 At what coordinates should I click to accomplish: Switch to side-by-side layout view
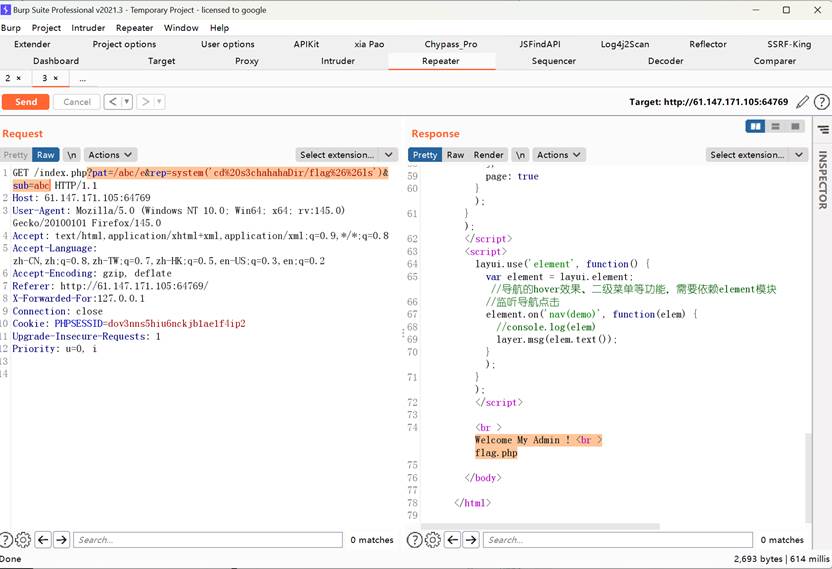click(755, 126)
